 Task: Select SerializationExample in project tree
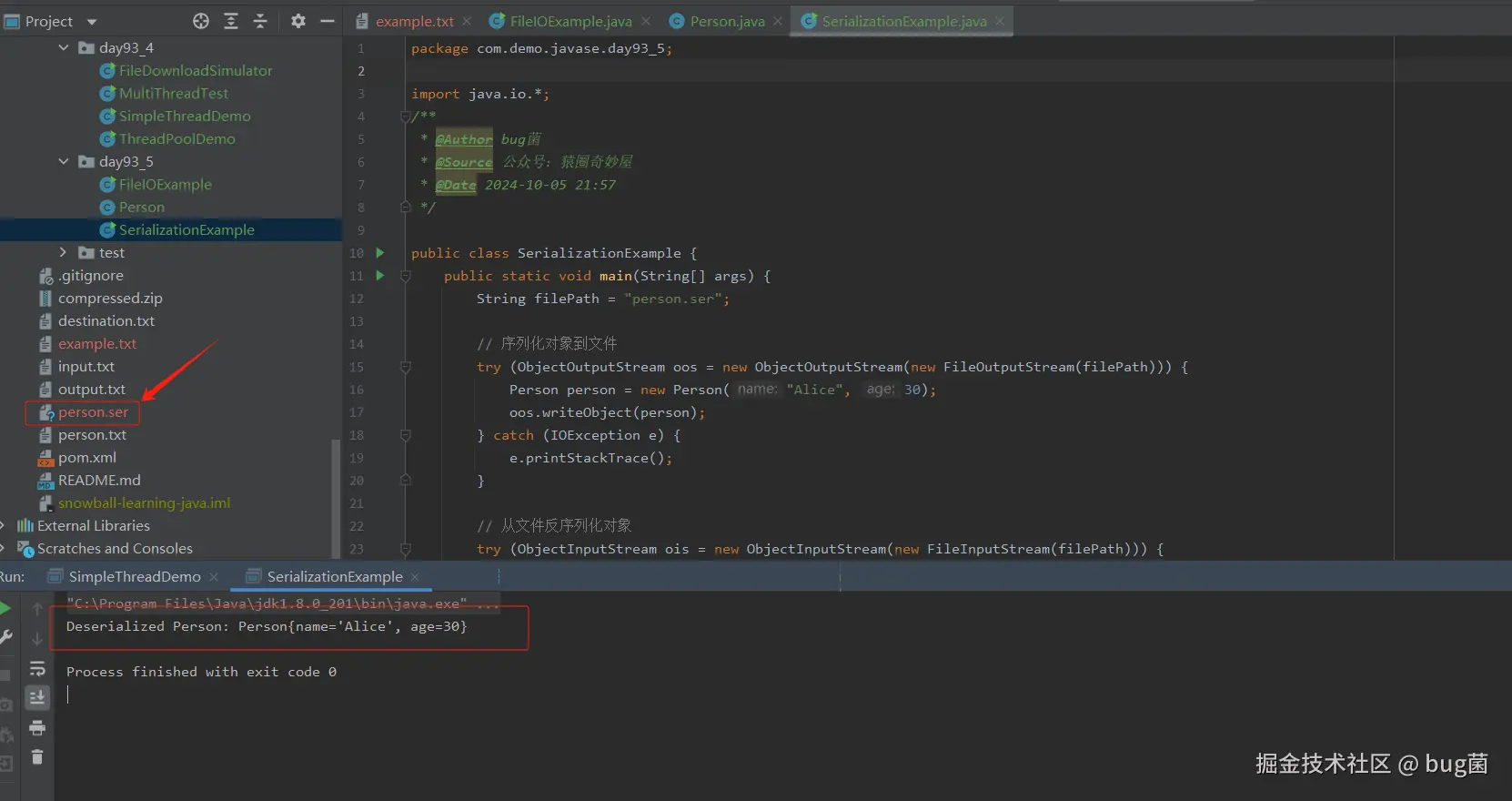click(186, 229)
